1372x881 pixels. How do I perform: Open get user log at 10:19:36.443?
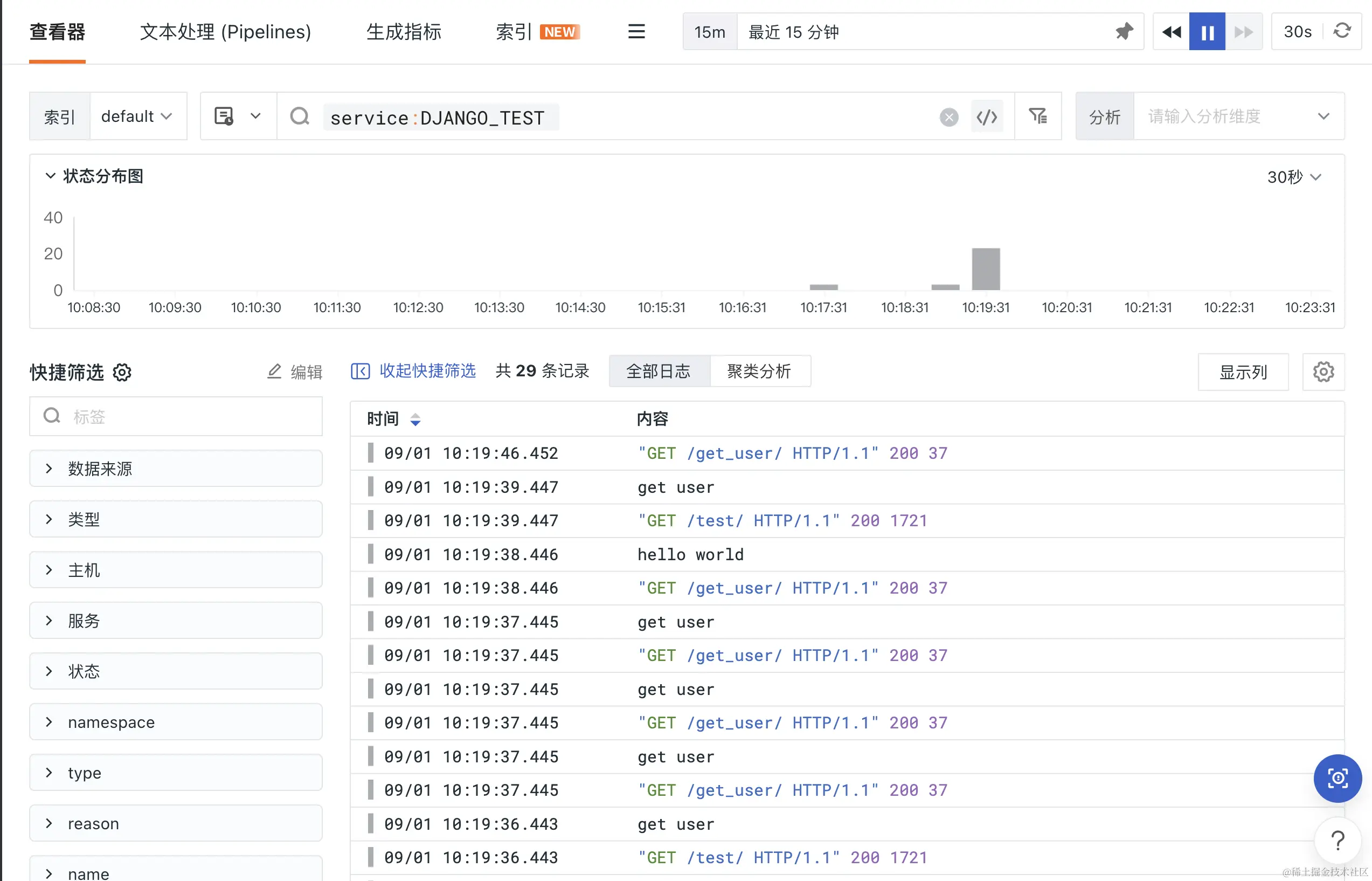click(x=847, y=824)
